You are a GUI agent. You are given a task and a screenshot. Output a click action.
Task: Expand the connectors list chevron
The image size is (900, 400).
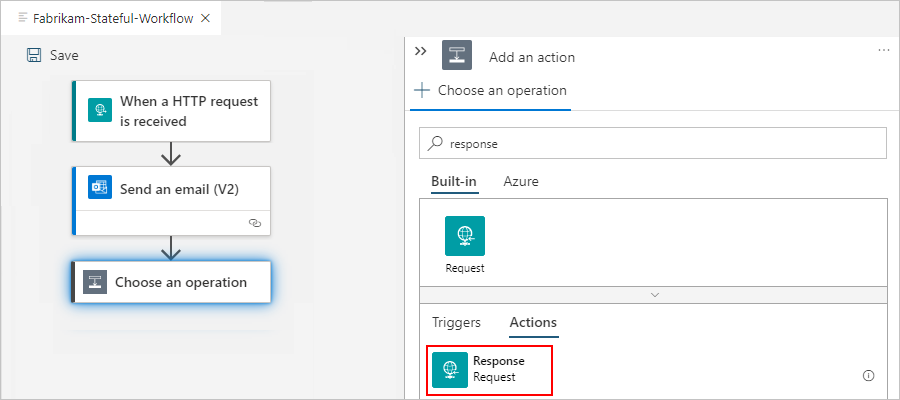click(x=655, y=295)
